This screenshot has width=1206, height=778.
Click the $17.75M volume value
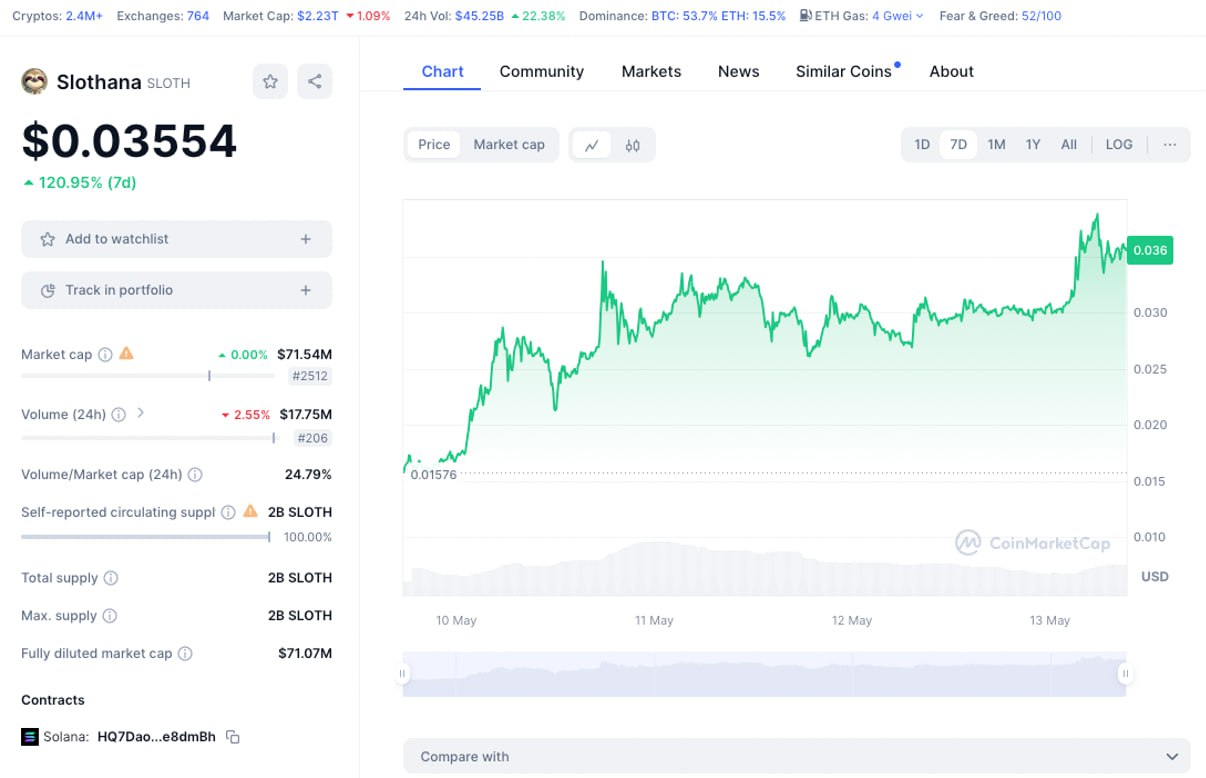pos(306,414)
